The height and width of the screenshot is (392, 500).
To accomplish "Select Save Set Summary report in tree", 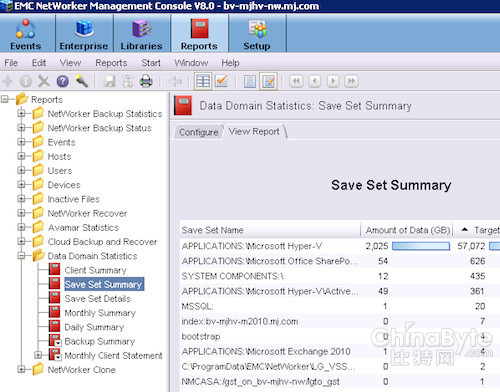I will pyautogui.click(x=104, y=284).
